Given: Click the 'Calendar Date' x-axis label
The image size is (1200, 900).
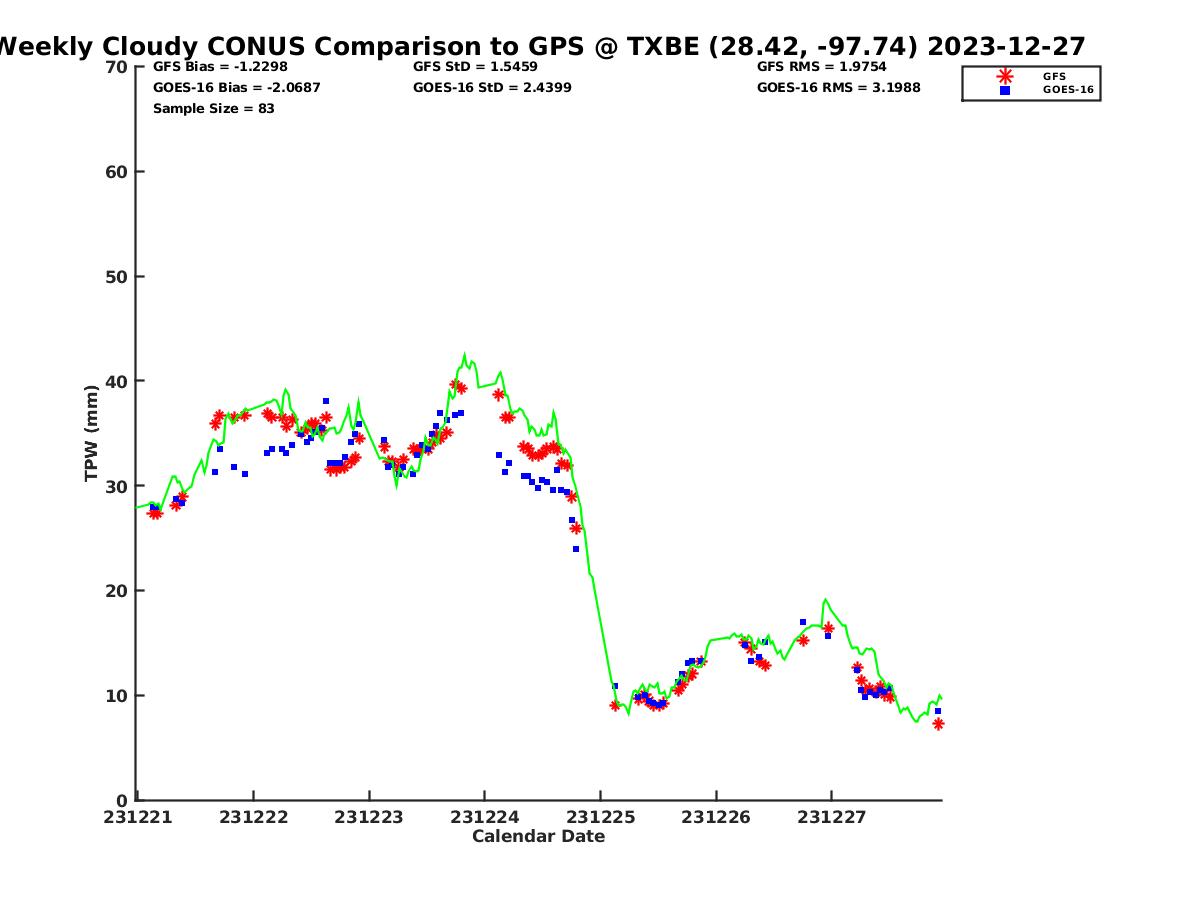Looking at the screenshot, I should pos(539,837).
